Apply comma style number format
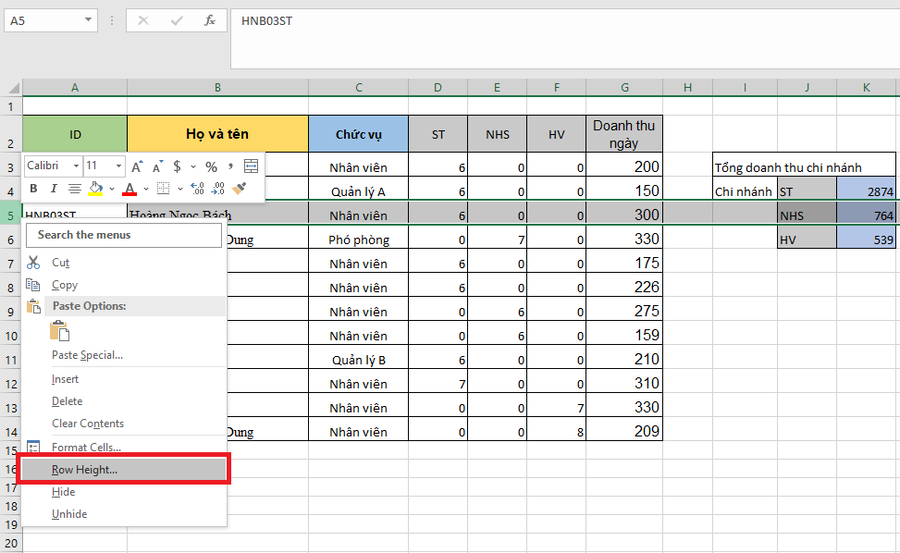 tap(230, 167)
